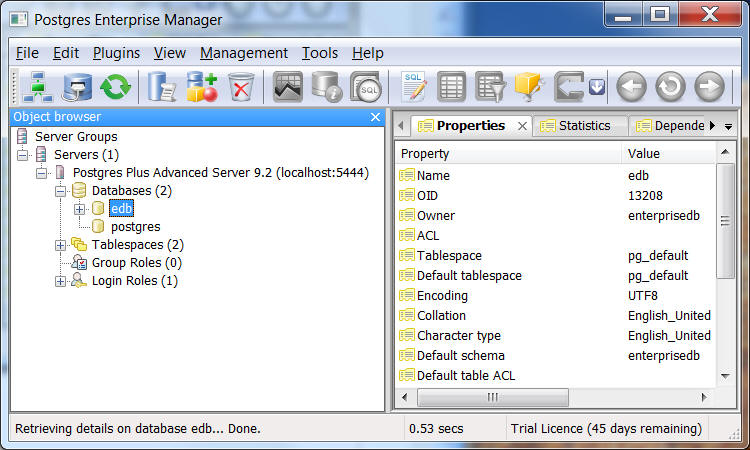Screen dimensions: 750x450
Task: Select the edb database
Action: [x=121, y=209]
